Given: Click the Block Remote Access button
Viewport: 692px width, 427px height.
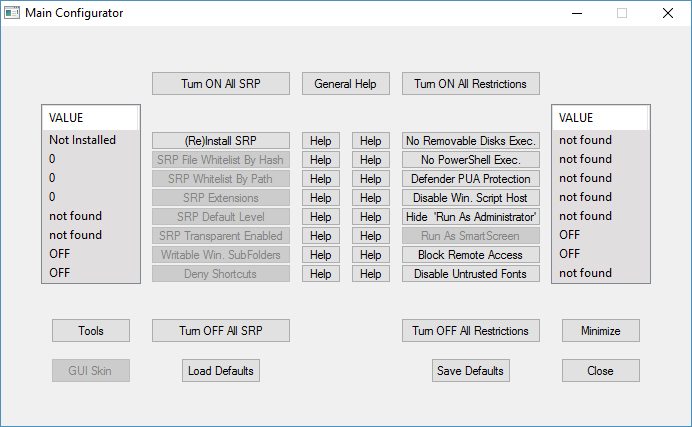Looking at the screenshot, I should point(471,255).
